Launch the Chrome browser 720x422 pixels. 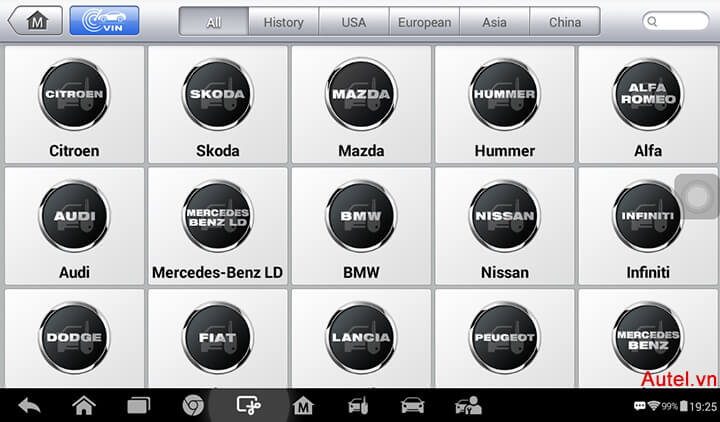click(193, 406)
